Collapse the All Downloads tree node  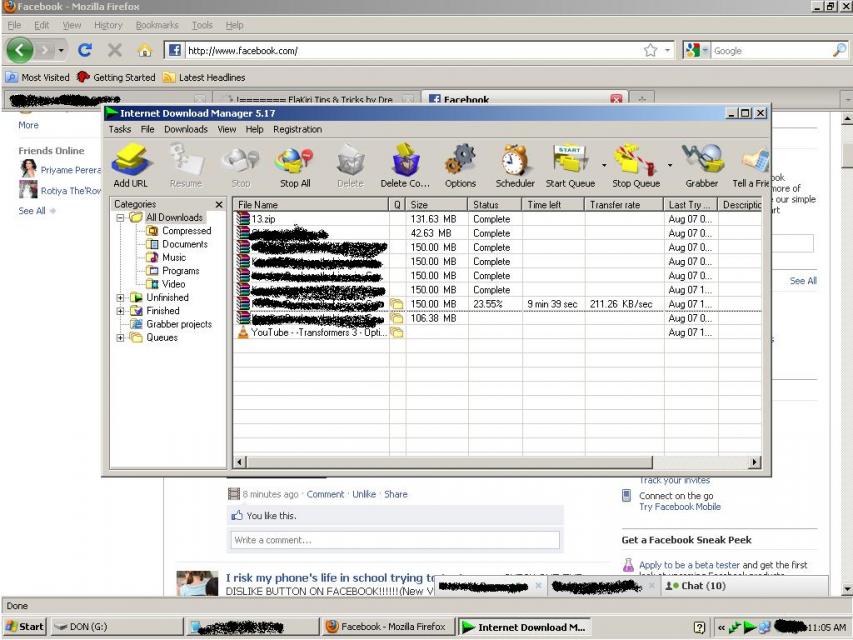120,218
